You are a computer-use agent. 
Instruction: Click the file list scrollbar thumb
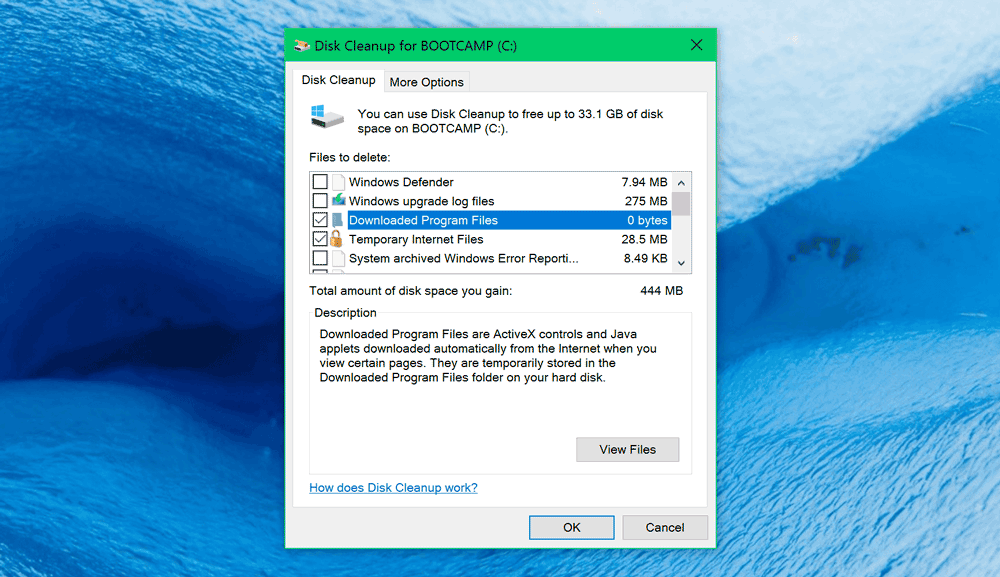click(x=681, y=204)
